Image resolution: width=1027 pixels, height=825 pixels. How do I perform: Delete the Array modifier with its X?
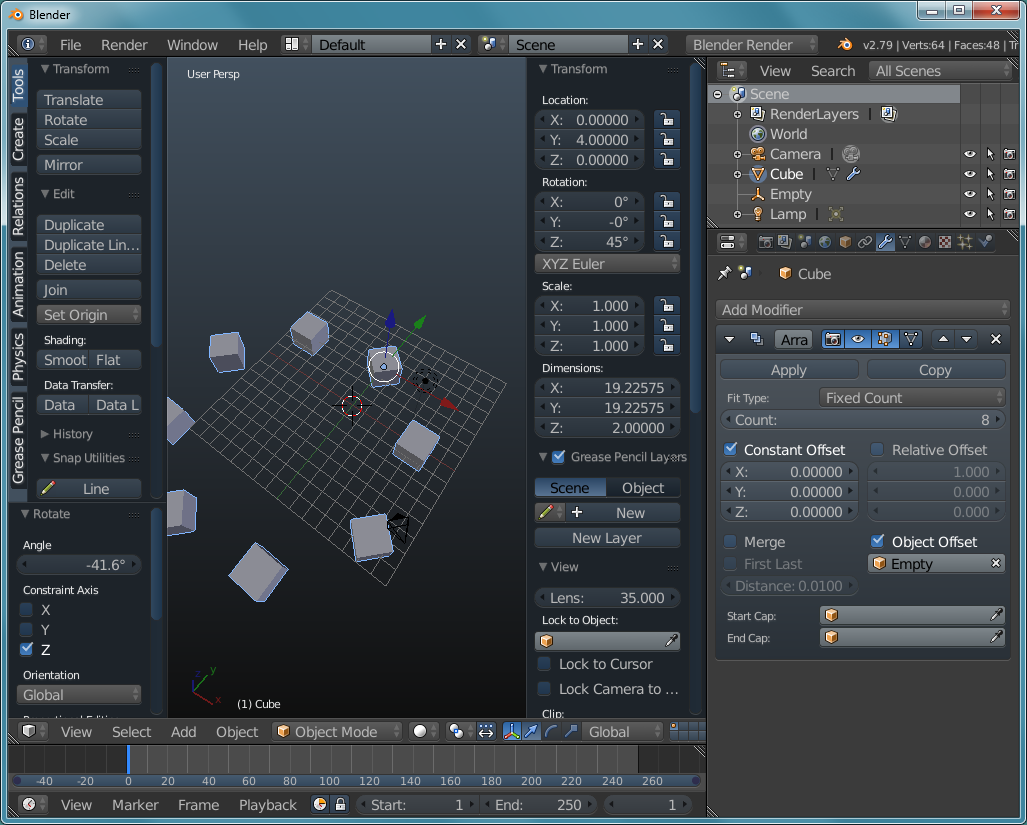click(996, 339)
